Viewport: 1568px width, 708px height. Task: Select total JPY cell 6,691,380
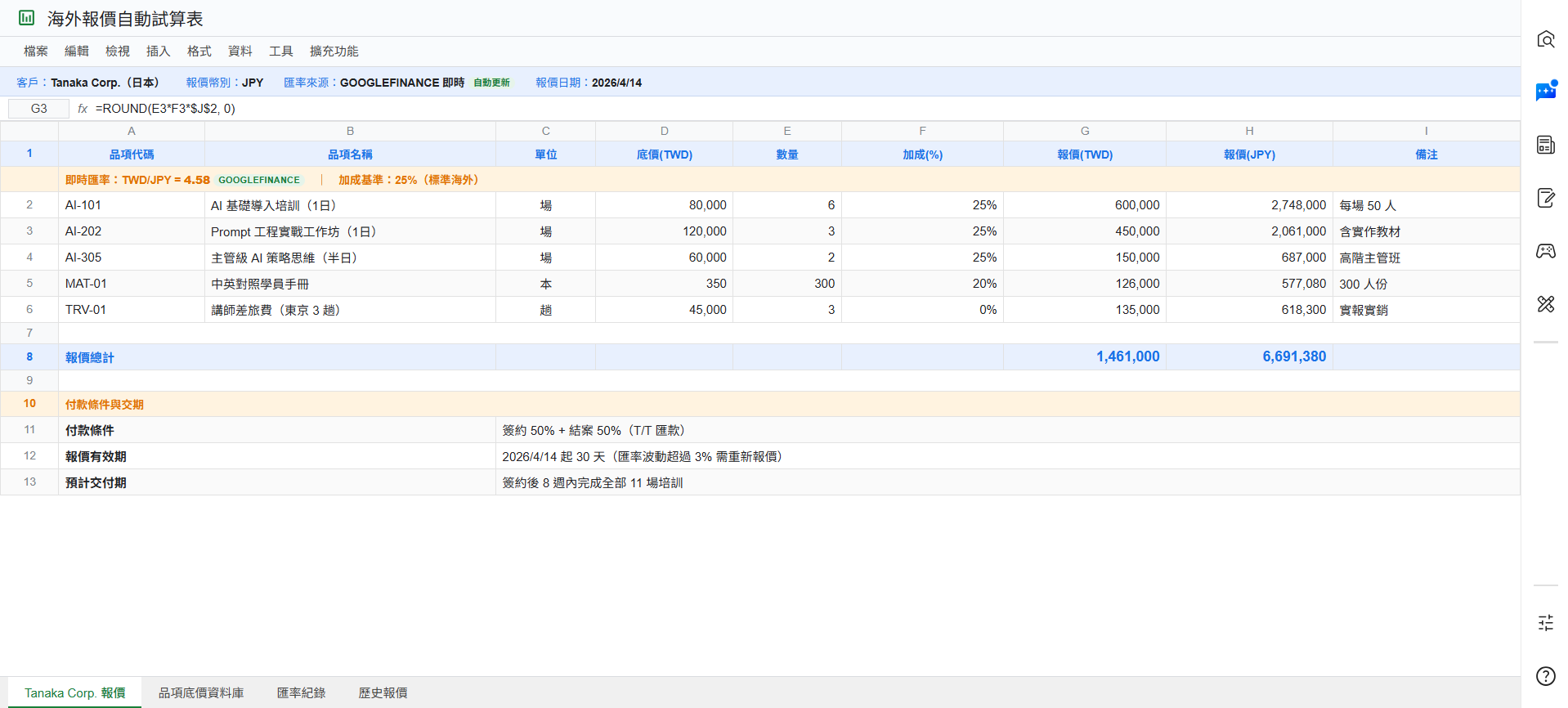click(x=1250, y=357)
